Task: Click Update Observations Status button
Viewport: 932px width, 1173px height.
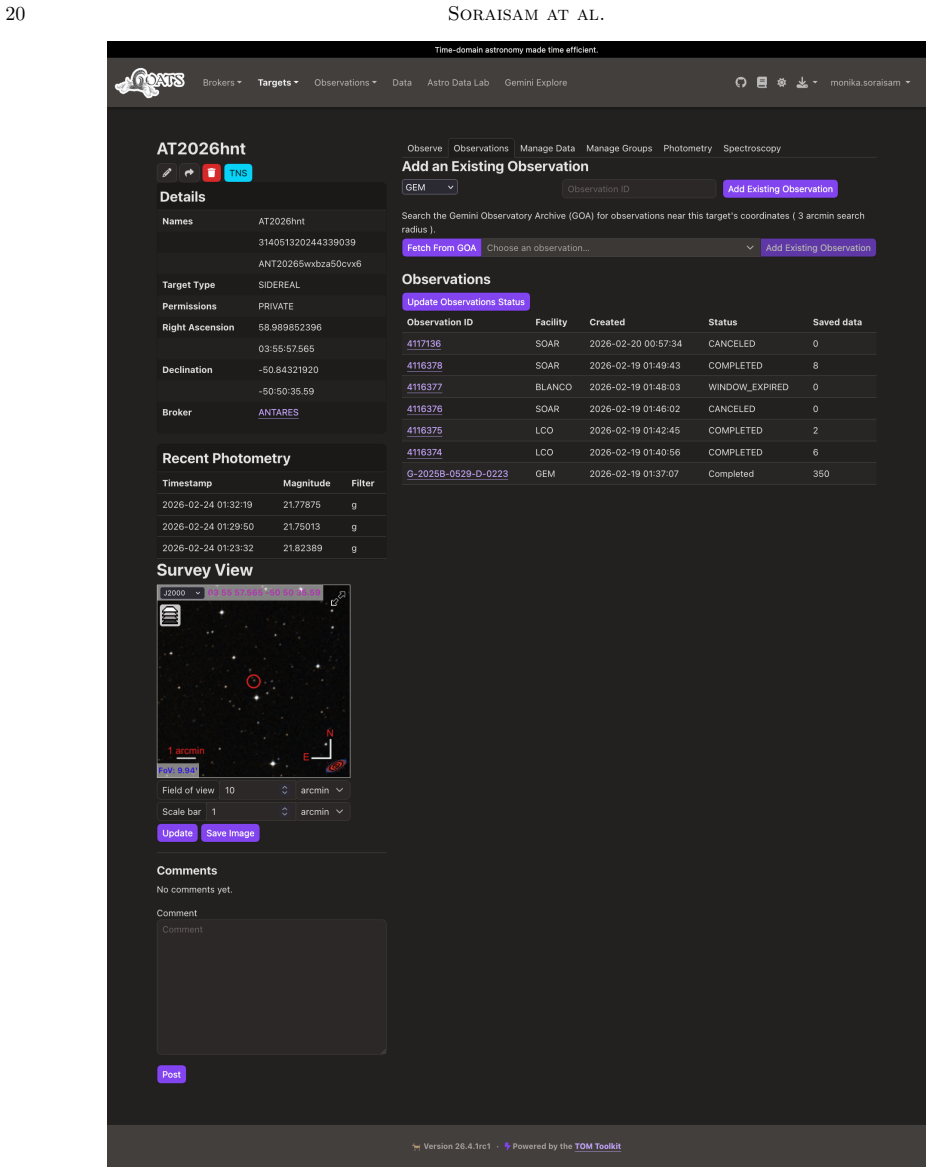Action: tap(466, 301)
